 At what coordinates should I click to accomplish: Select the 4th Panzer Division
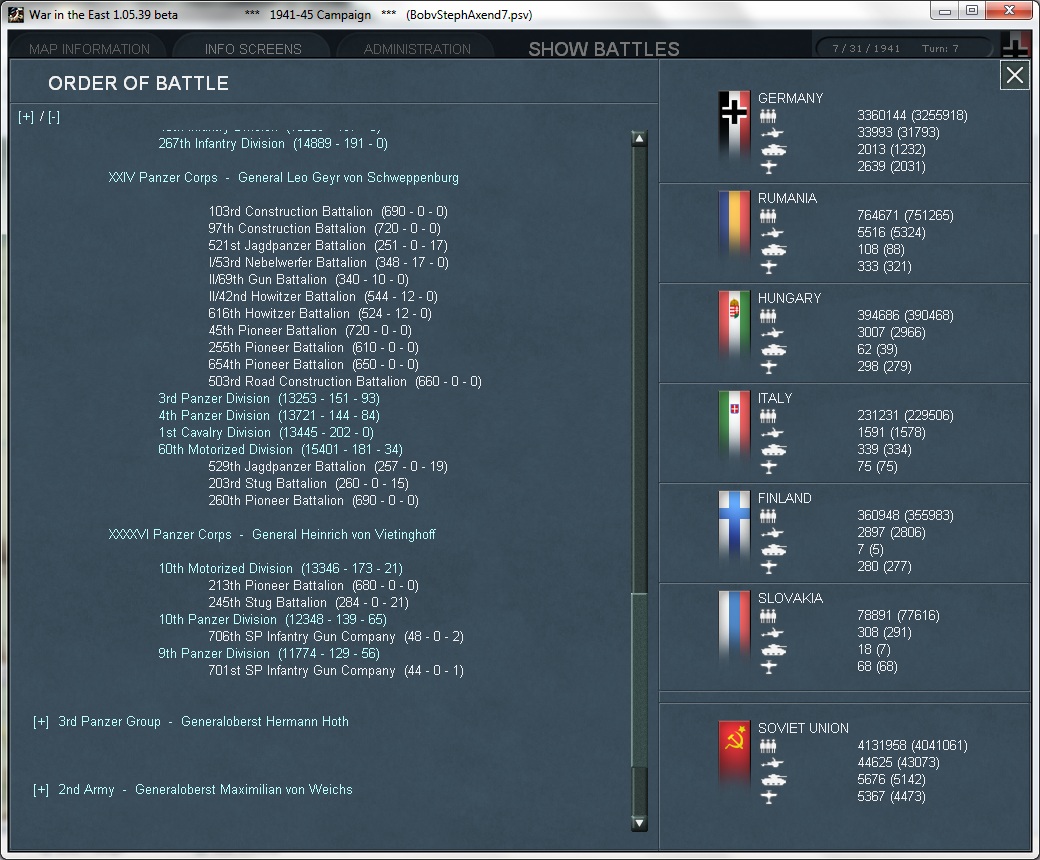pyautogui.click(x=269, y=416)
